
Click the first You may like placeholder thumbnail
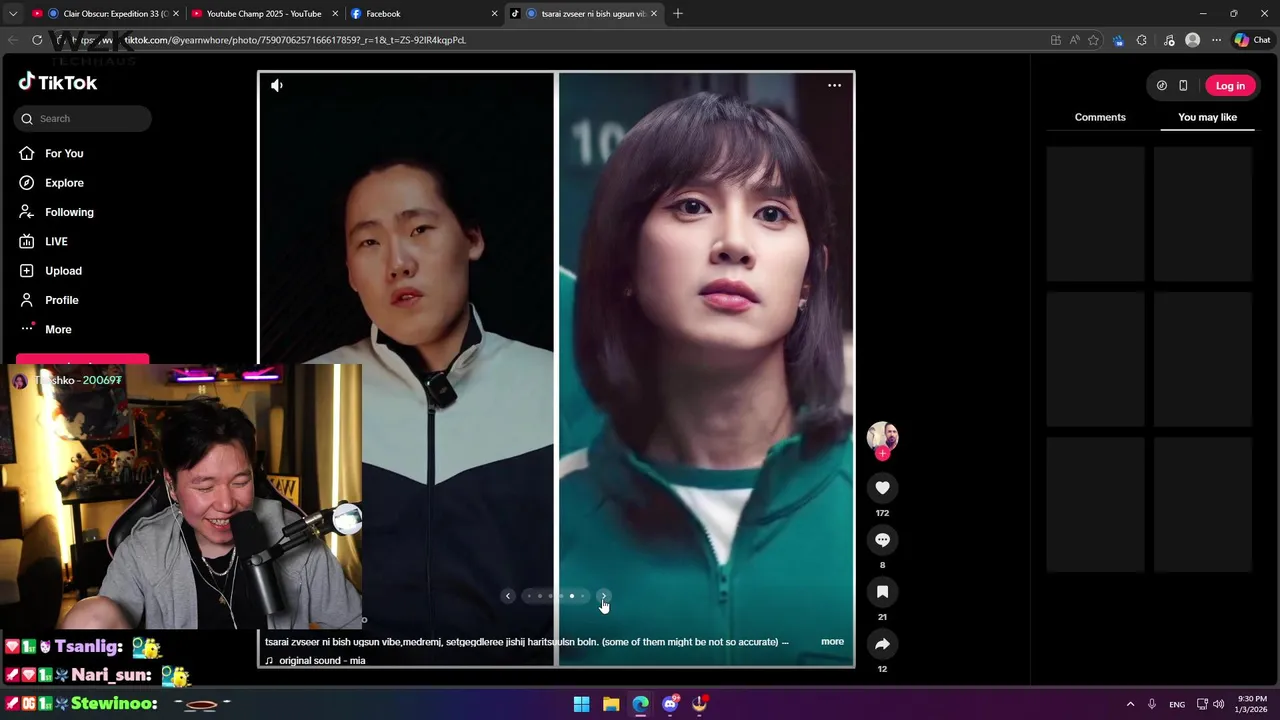(1095, 214)
